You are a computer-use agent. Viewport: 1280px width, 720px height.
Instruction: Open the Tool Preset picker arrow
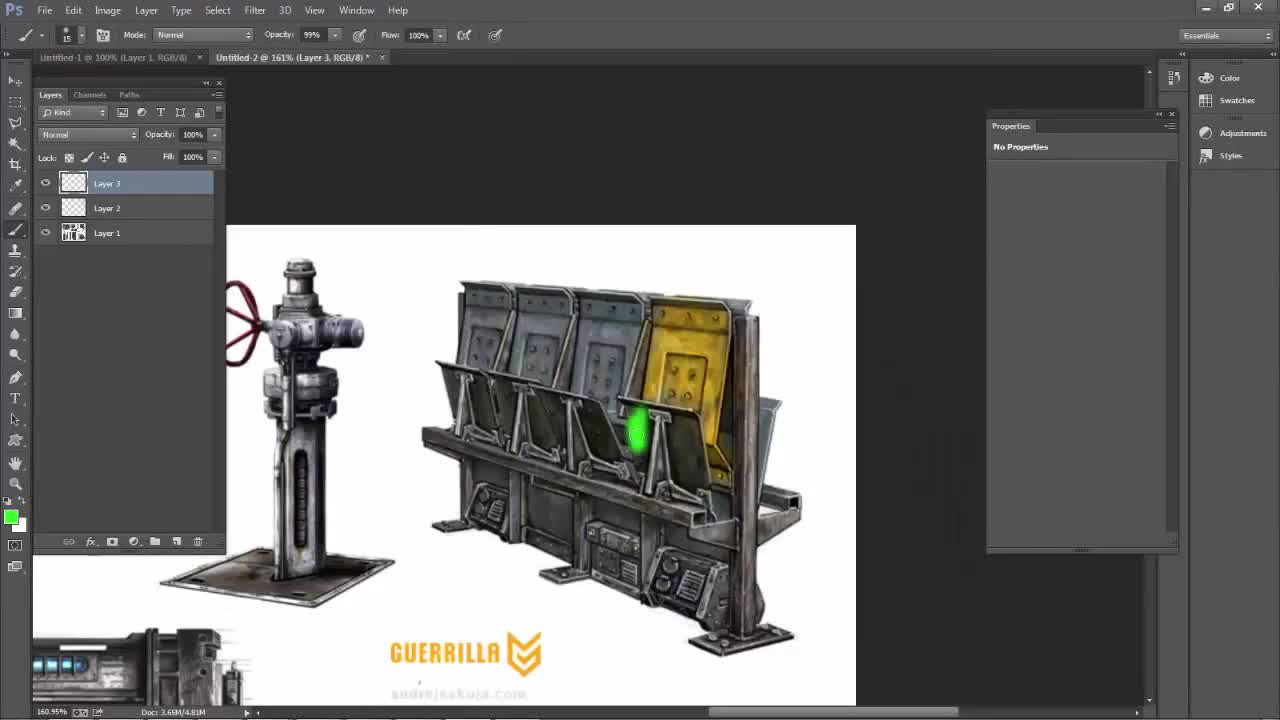pos(40,35)
